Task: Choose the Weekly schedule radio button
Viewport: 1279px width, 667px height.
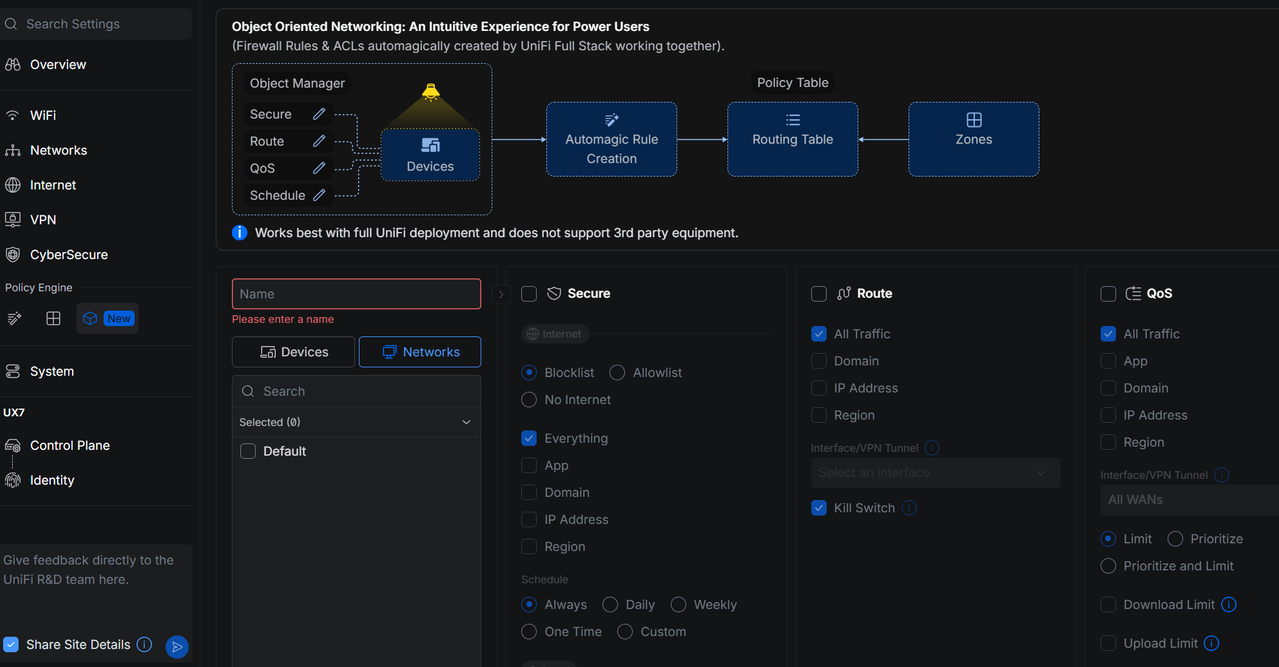Action: click(x=678, y=605)
